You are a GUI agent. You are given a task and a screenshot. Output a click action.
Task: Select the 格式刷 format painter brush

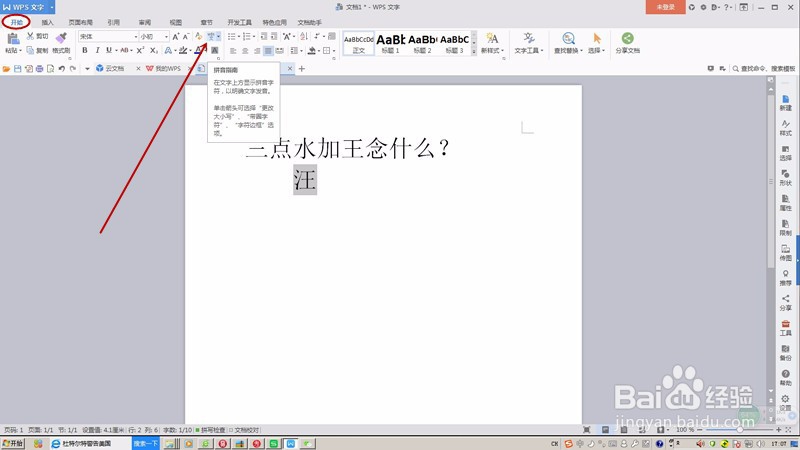tap(61, 38)
